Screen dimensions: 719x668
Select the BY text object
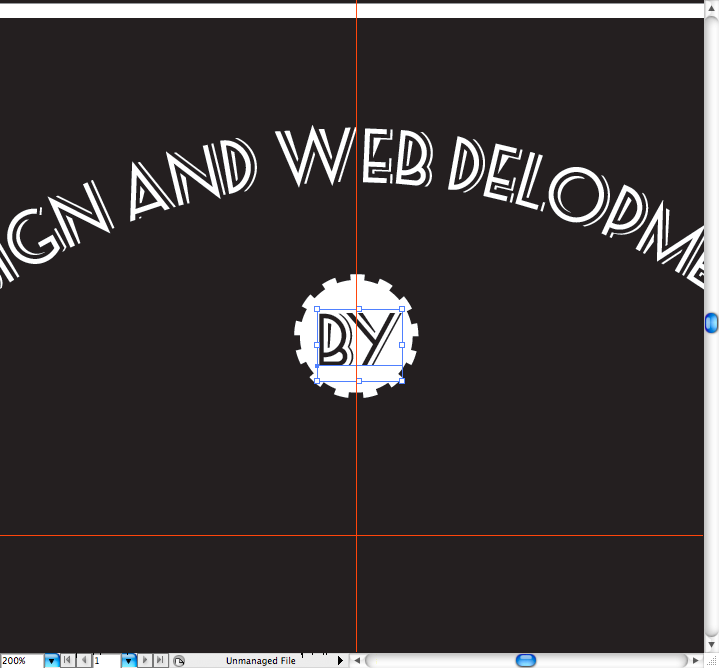[x=360, y=338]
